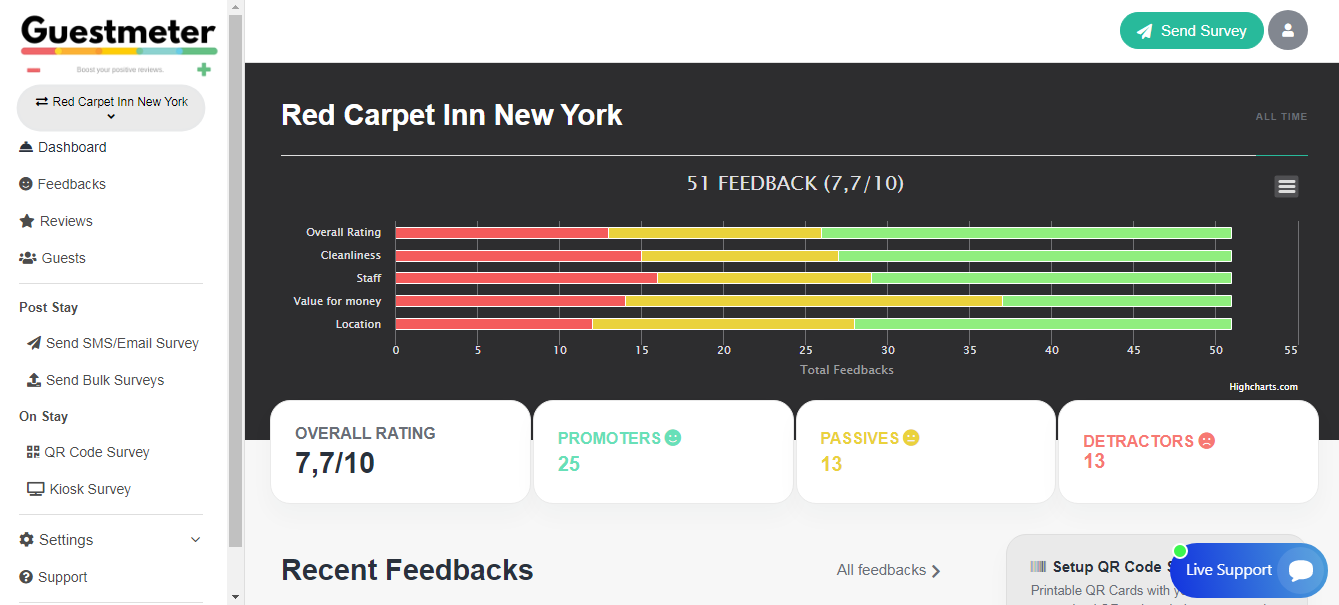Click the QR Code Survey grid icon
Screen dimensions: 1339x605
pos(33,452)
